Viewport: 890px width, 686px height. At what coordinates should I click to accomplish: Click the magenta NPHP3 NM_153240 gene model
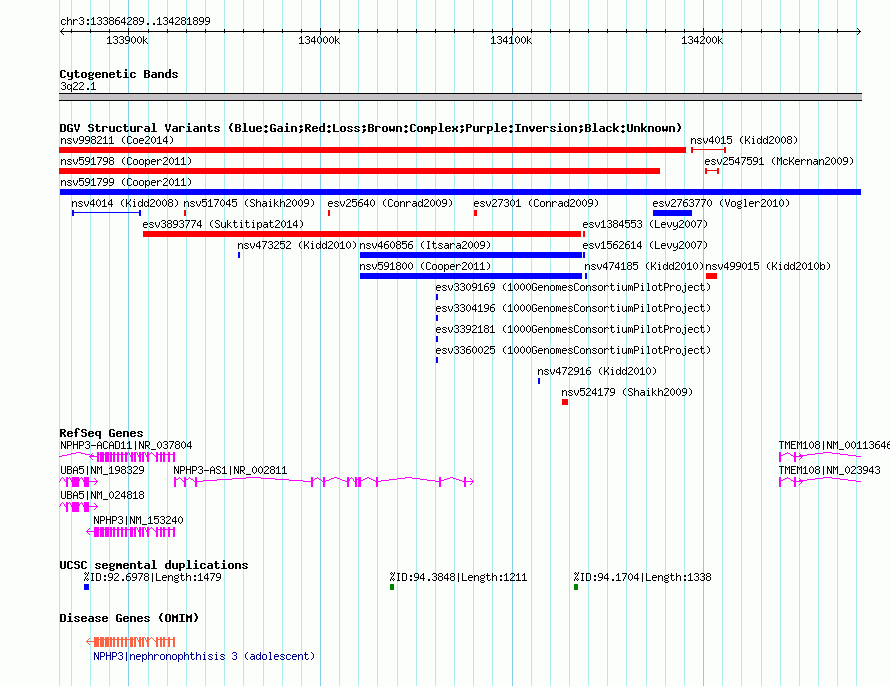tap(131, 532)
